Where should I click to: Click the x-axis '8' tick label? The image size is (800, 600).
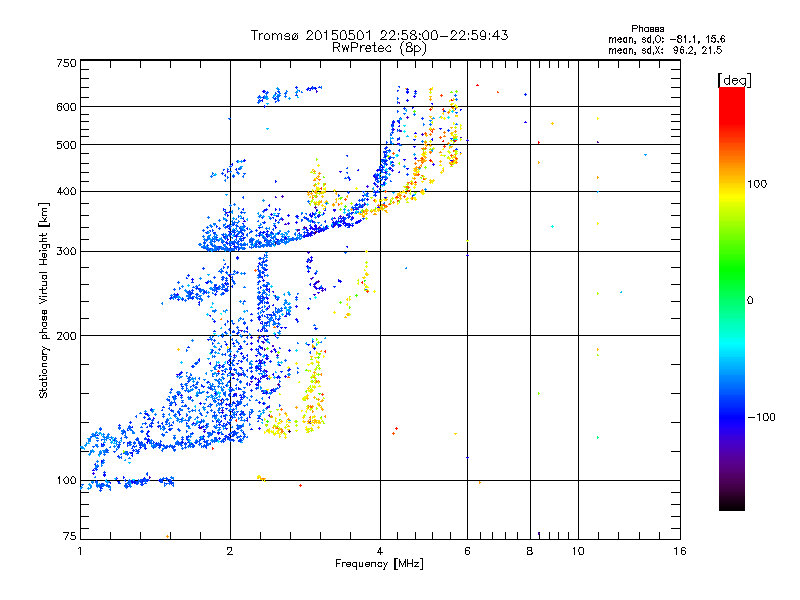(x=530, y=551)
